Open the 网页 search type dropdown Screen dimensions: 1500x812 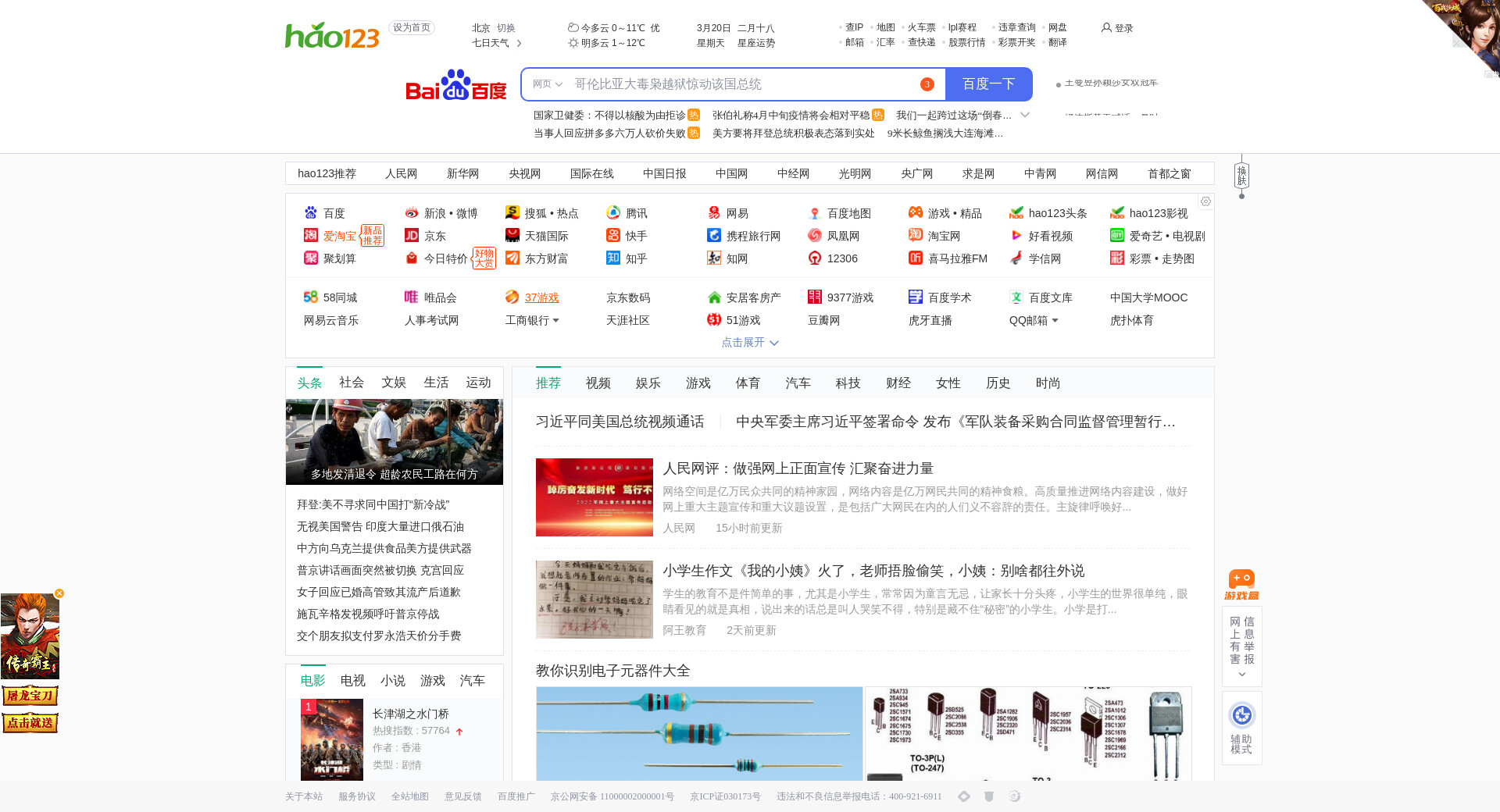tap(548, 84)
